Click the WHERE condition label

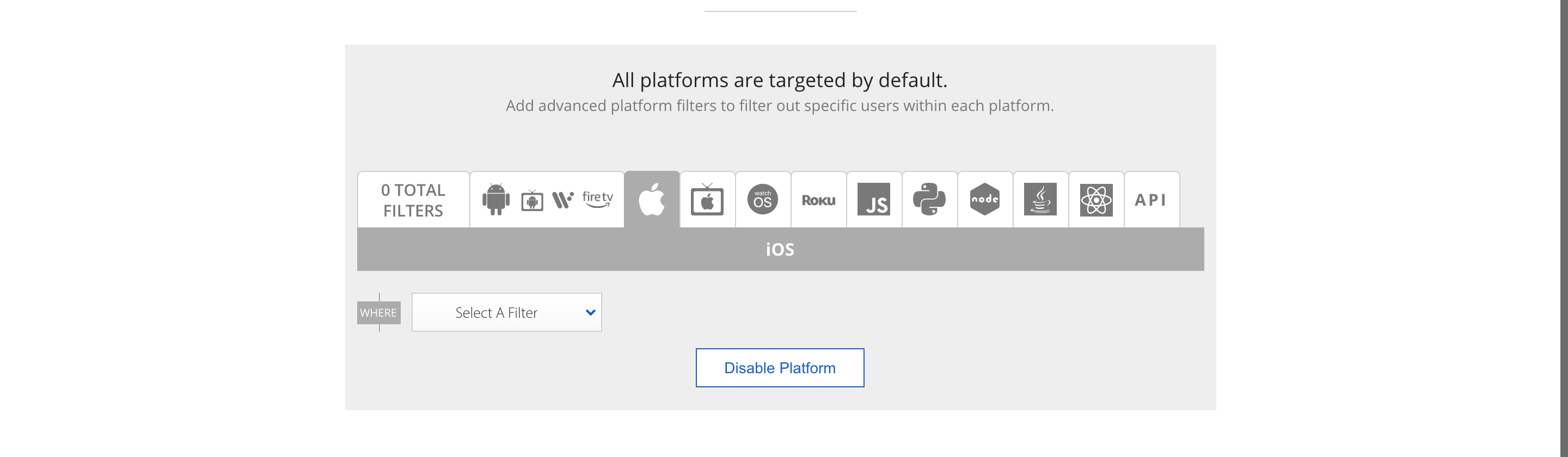378,313
